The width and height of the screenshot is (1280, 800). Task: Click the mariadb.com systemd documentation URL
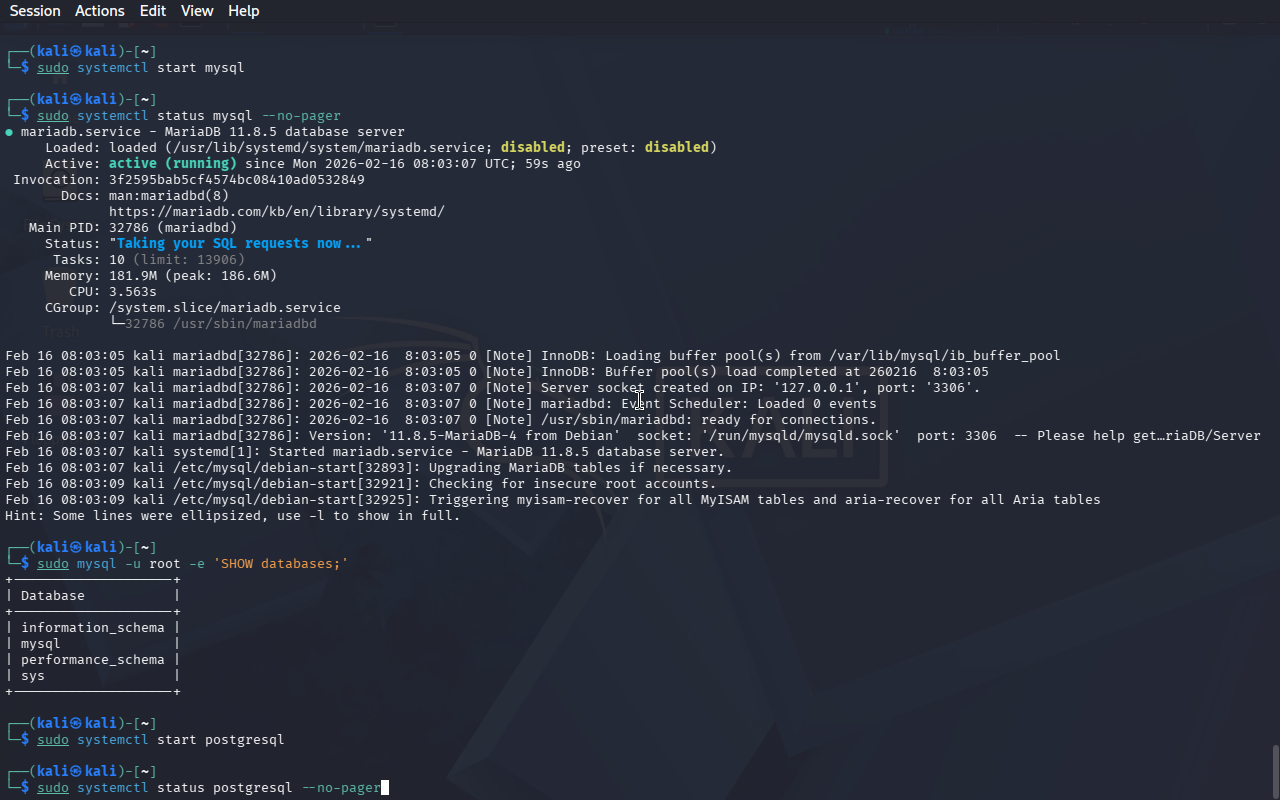coord(276,212)
